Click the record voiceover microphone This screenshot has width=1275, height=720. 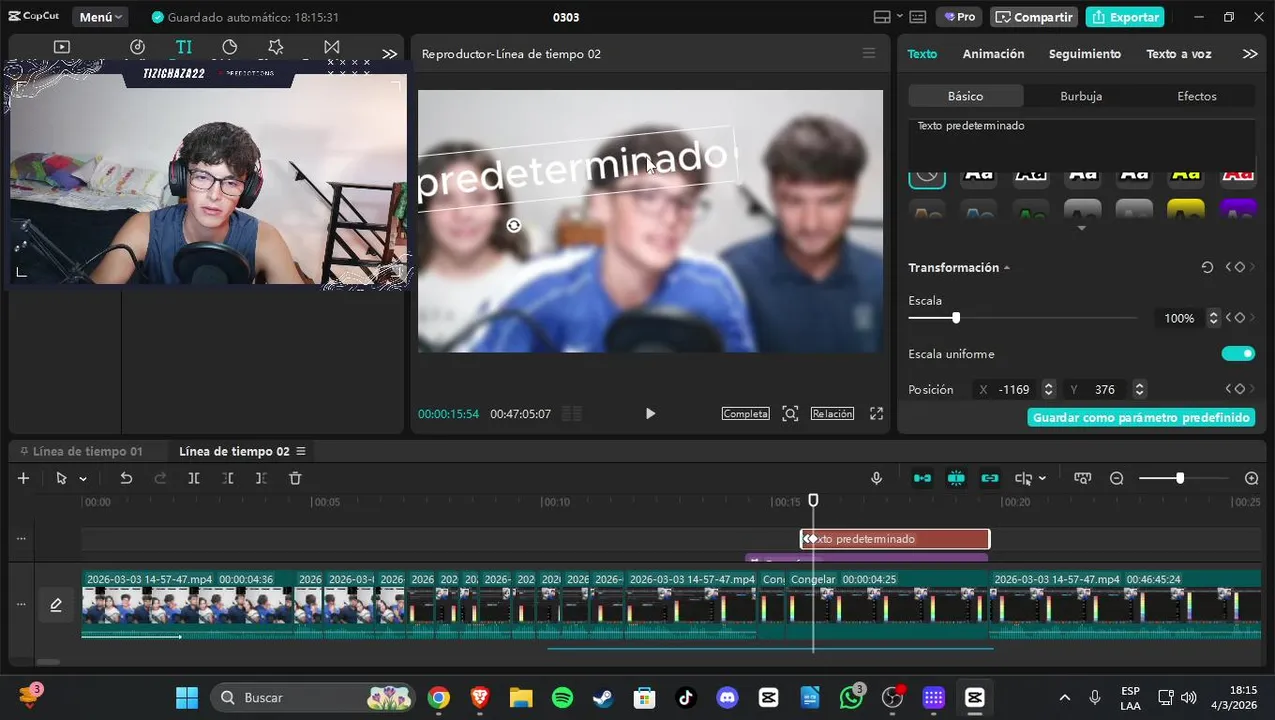(x=876, y=479)
